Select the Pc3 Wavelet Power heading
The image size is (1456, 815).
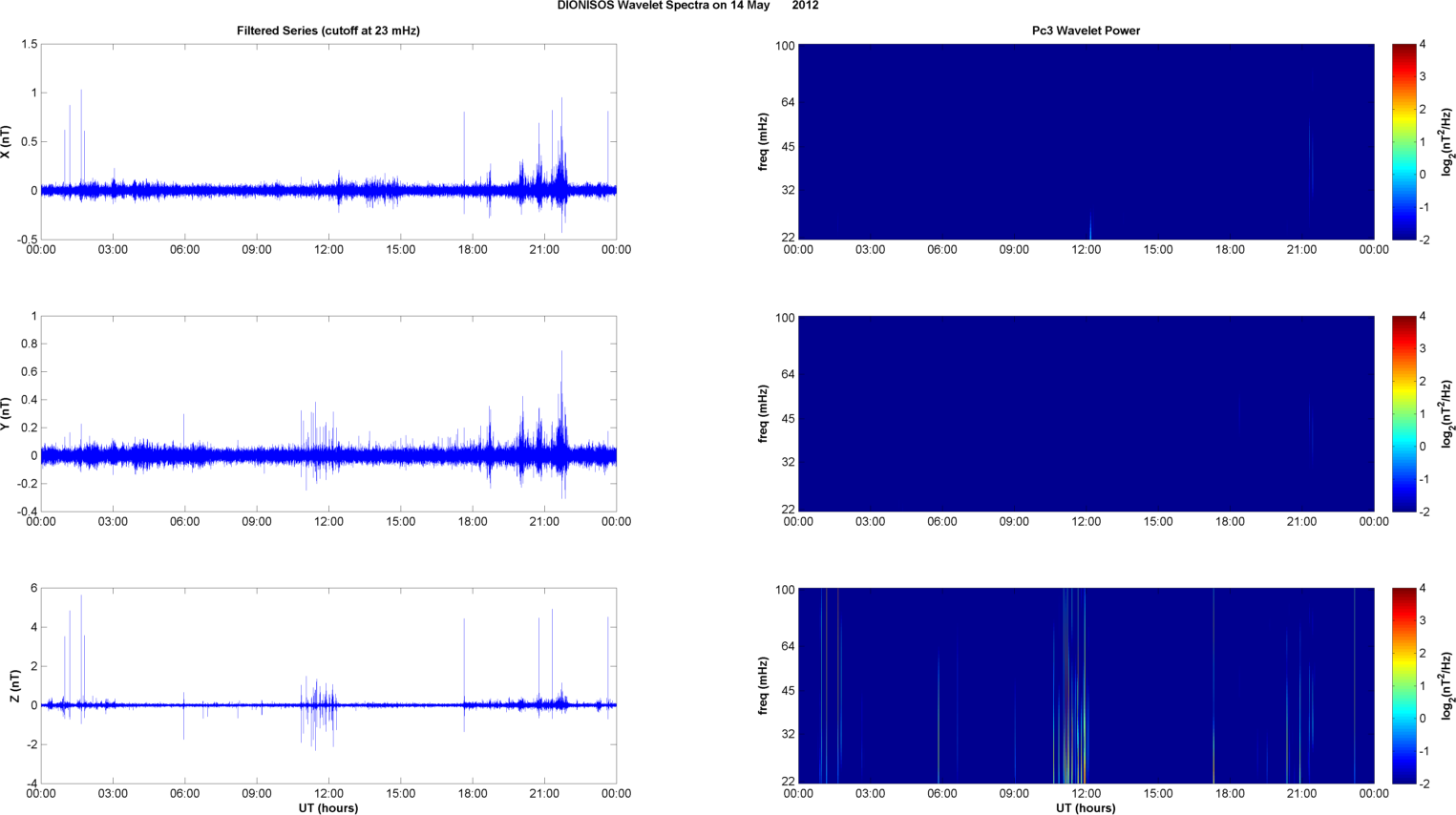tap(1086, 31)
